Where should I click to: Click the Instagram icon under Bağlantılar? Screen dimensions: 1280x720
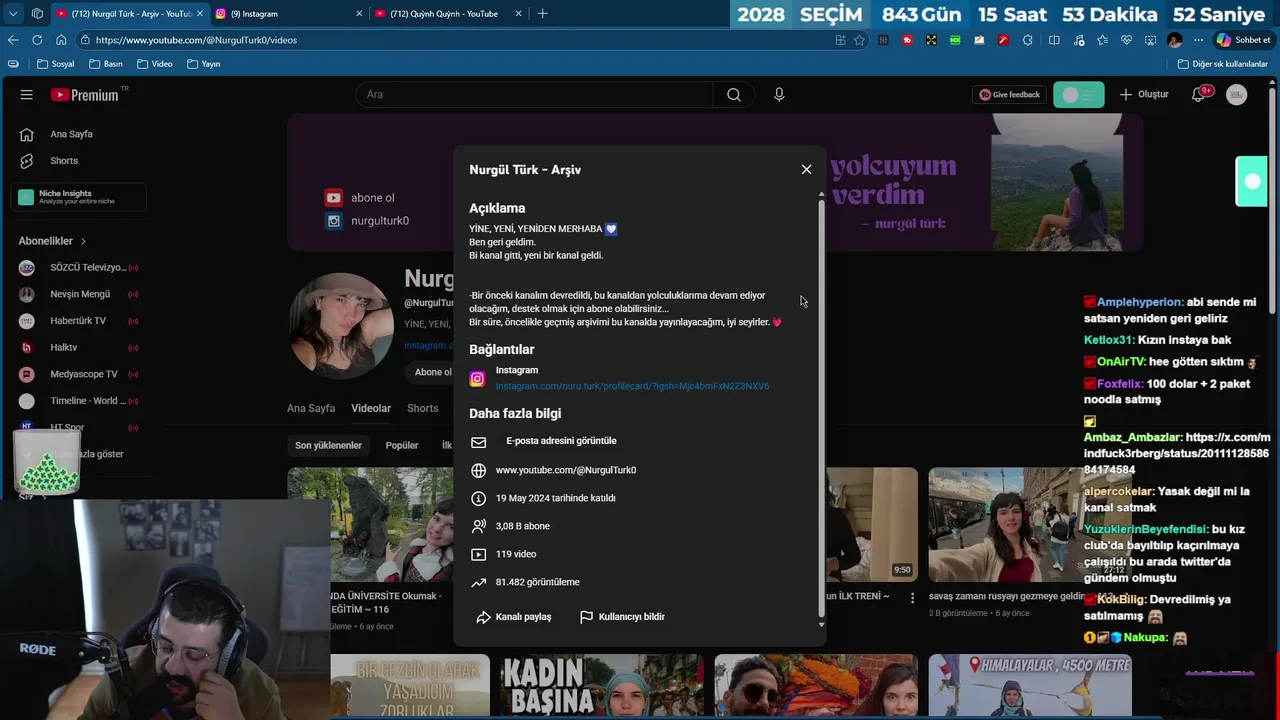478,379
